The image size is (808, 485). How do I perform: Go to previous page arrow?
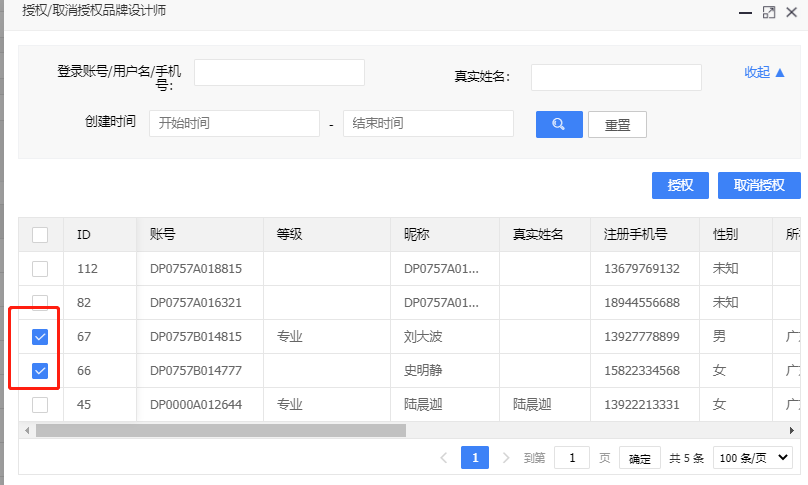point(444,458)
